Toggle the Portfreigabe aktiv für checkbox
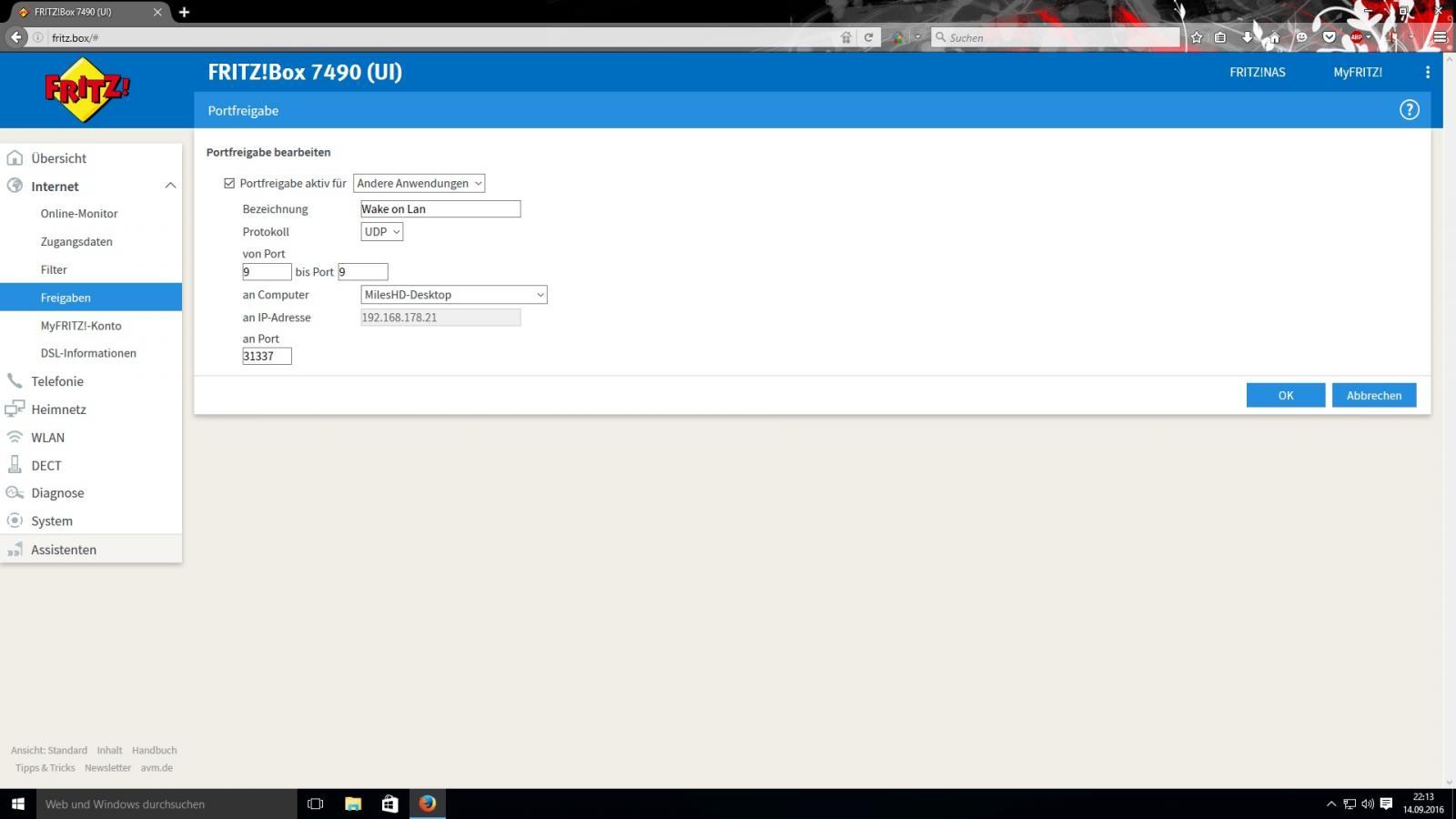The width and height of the screenshot is (1456, 819). click(229, 183)
